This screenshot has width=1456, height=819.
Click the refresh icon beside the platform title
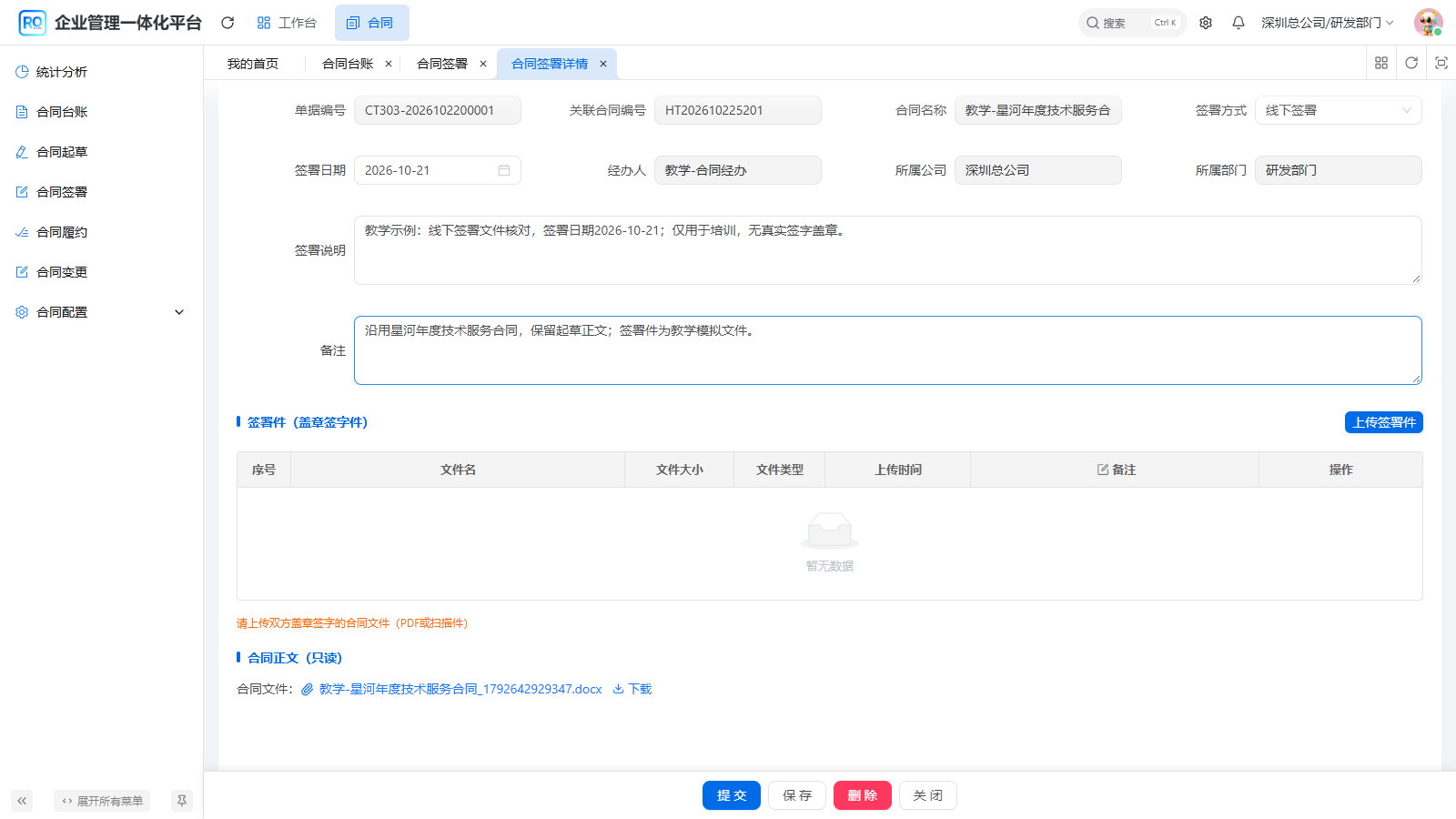pos(227,23)
